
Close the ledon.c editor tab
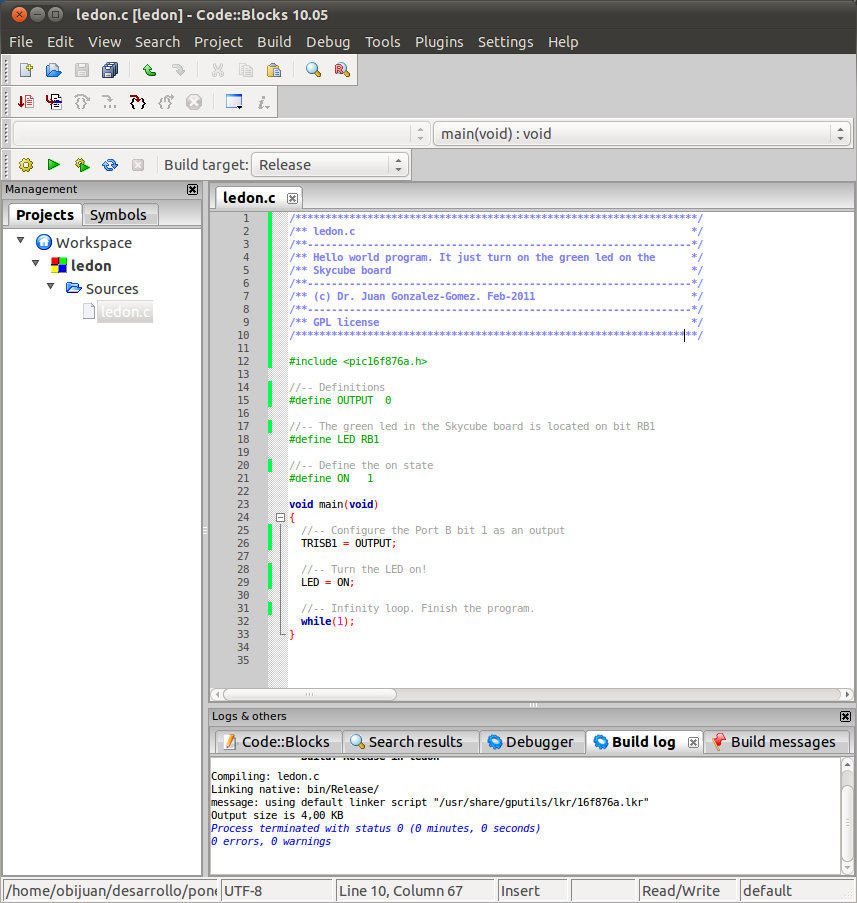[x=292, y=198]
